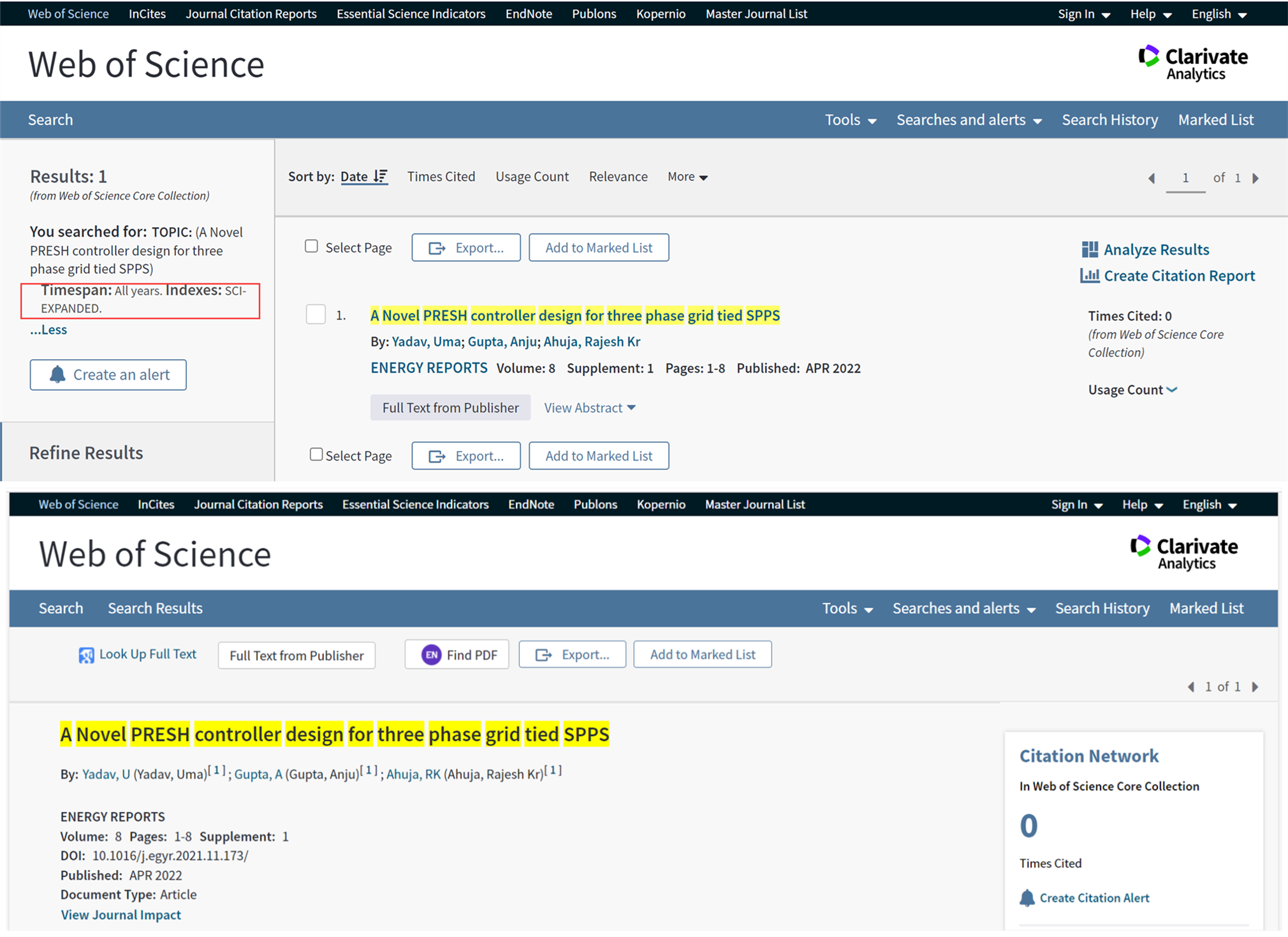Open Marked List in top window
1288x937 pixels.
(1216, 120)
